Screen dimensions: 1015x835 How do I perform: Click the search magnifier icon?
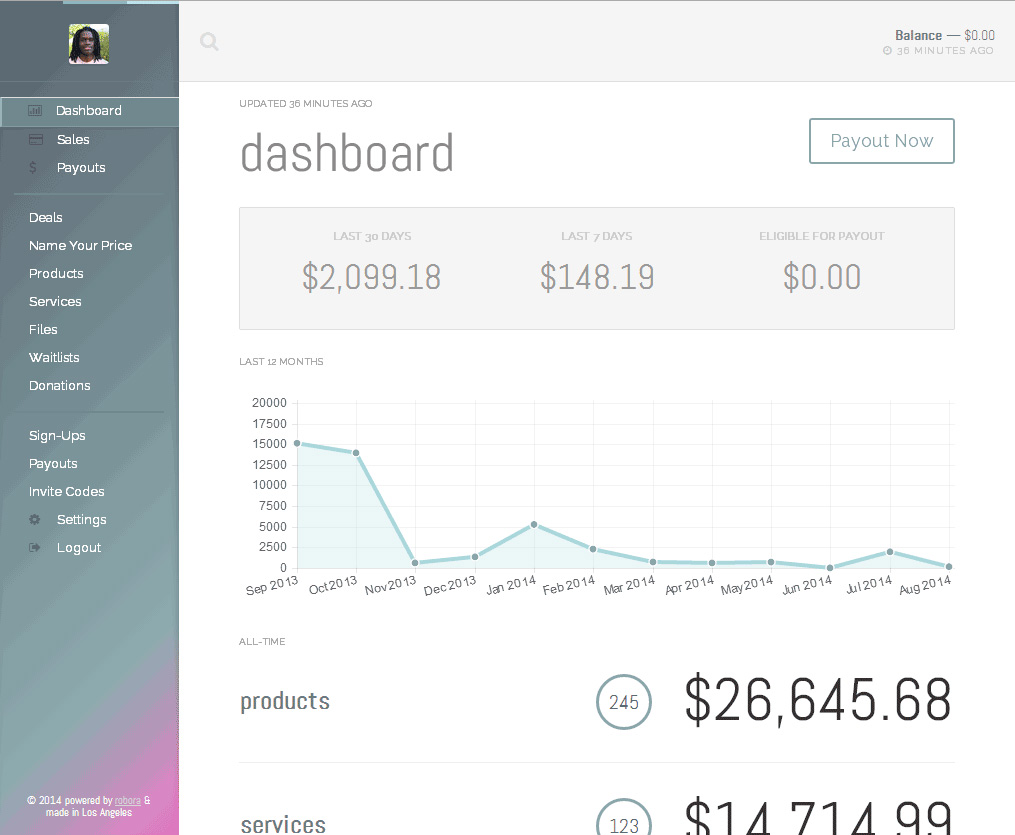209,41
